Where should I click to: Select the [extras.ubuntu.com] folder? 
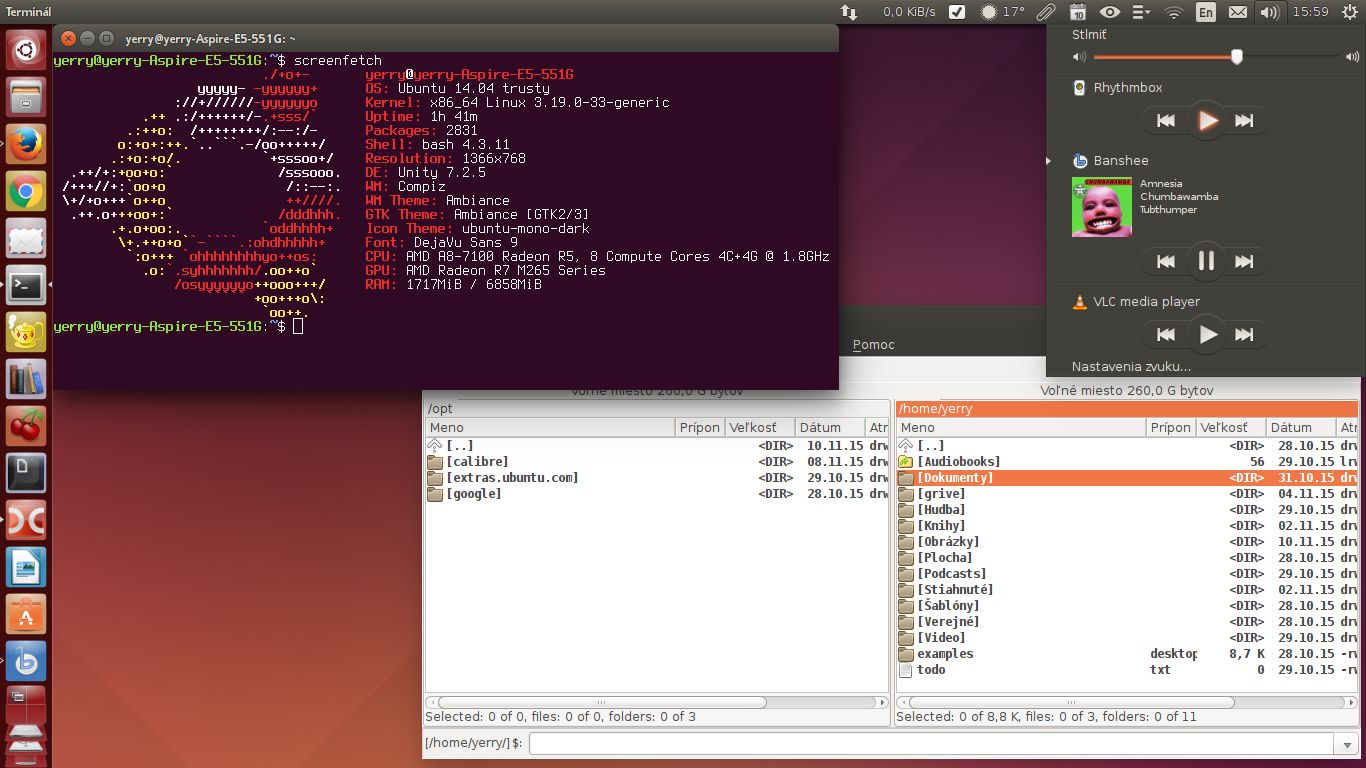(x=656, y=478)
